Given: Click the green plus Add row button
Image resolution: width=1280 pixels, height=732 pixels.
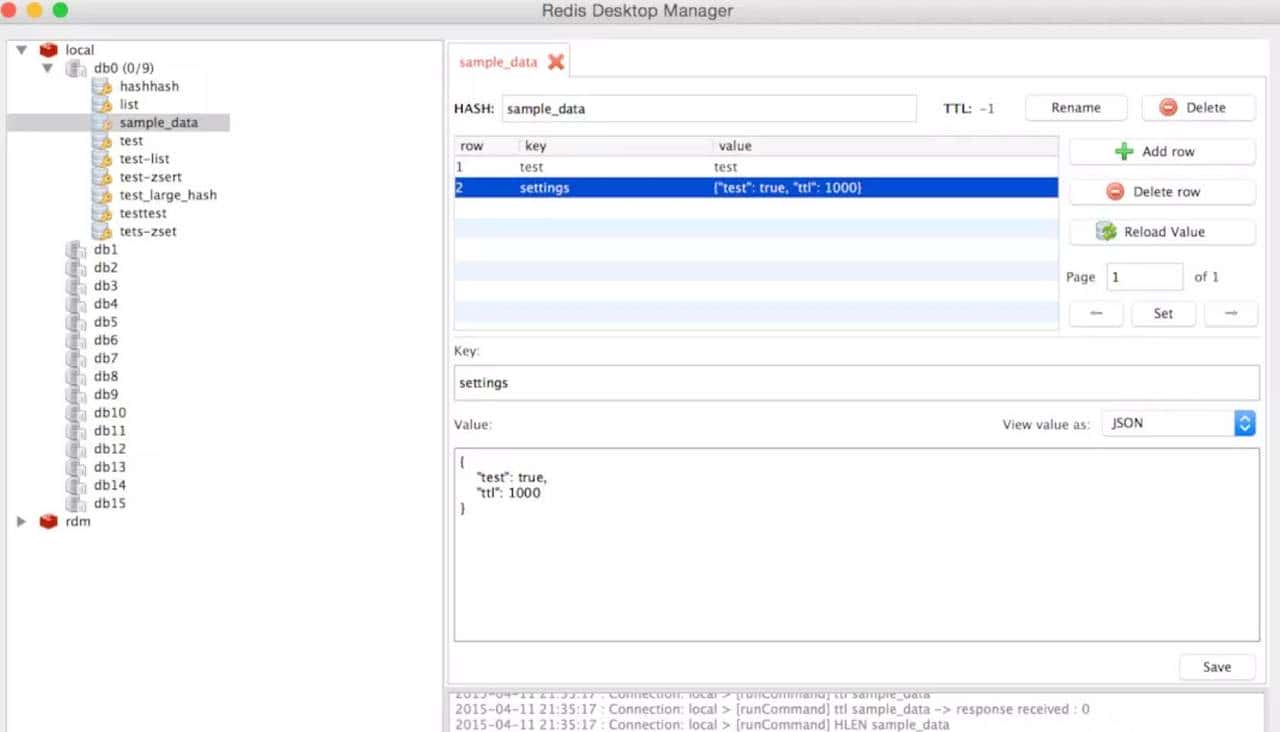Looking at the screenshot, I should pyautogui.click(x=1161, y=152).
